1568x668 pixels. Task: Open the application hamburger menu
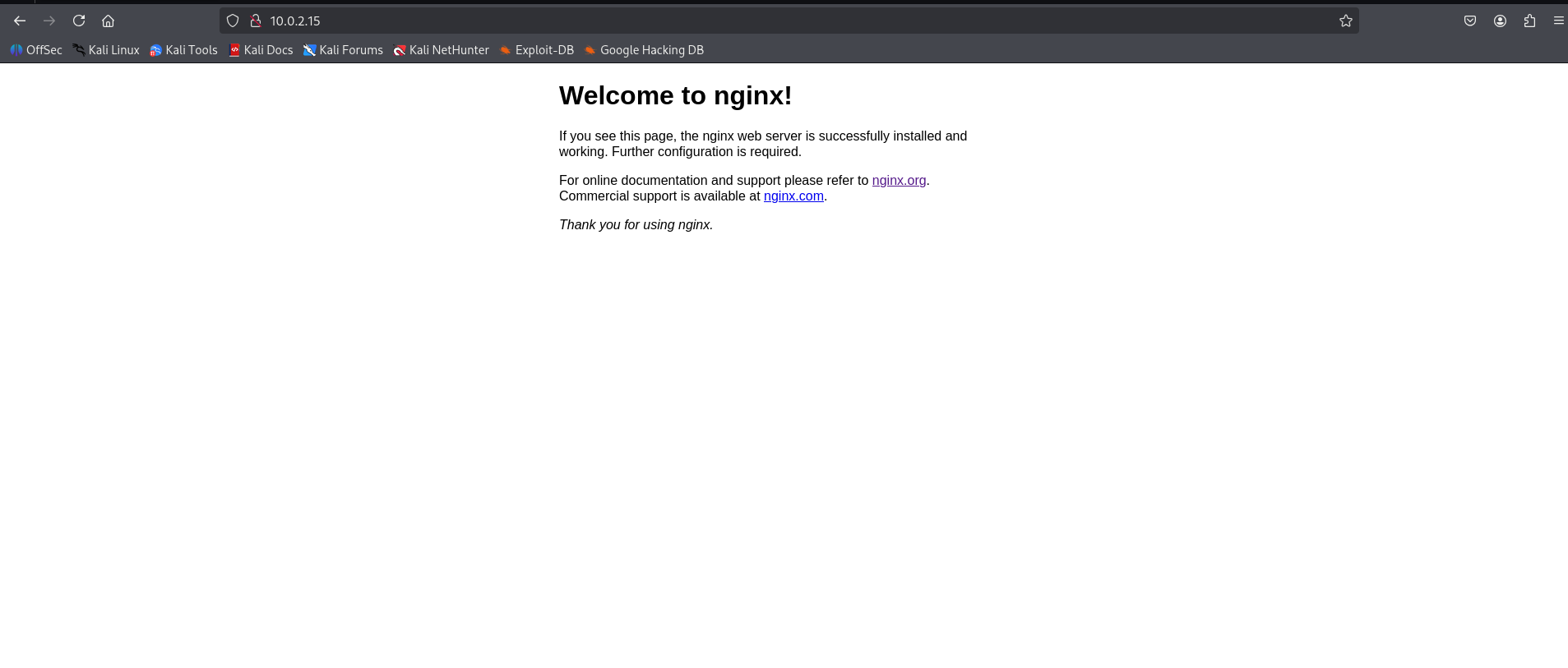(1558, 21)
